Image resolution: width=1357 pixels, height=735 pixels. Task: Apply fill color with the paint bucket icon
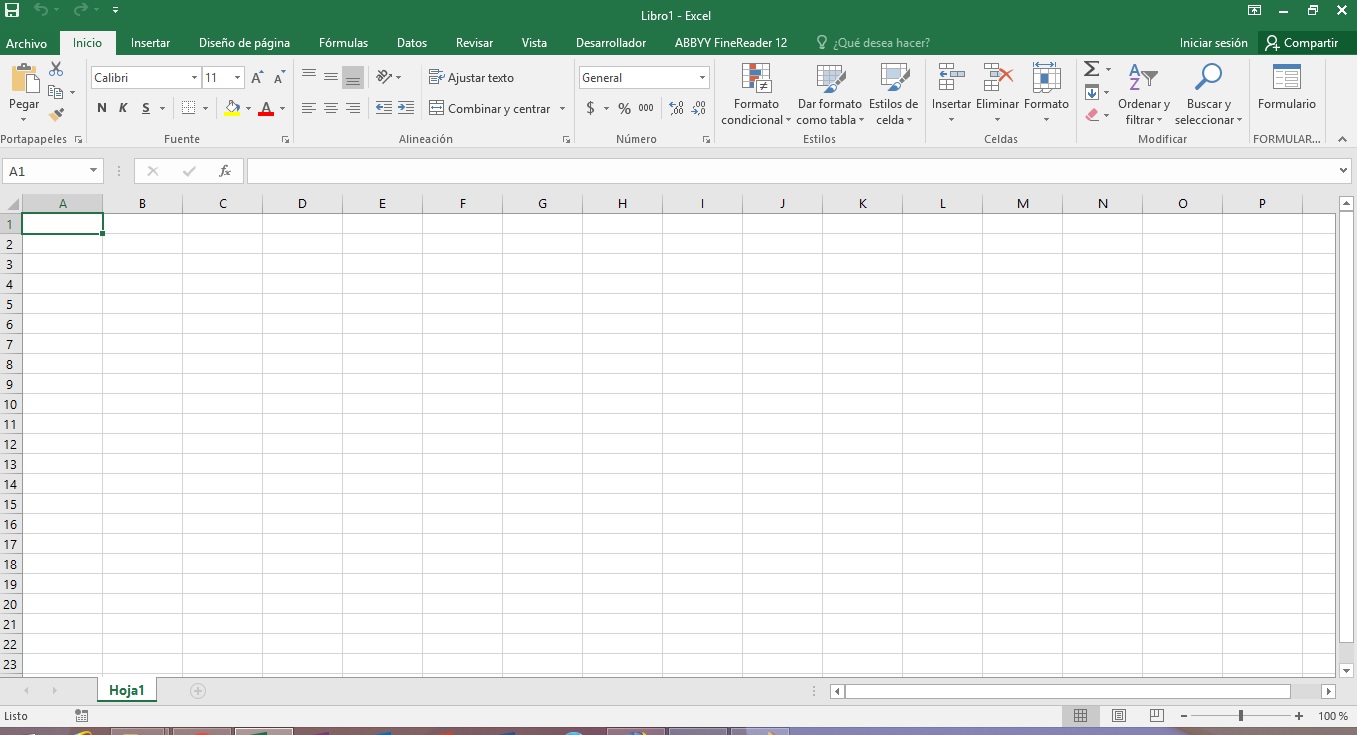(x=232, y=107)
